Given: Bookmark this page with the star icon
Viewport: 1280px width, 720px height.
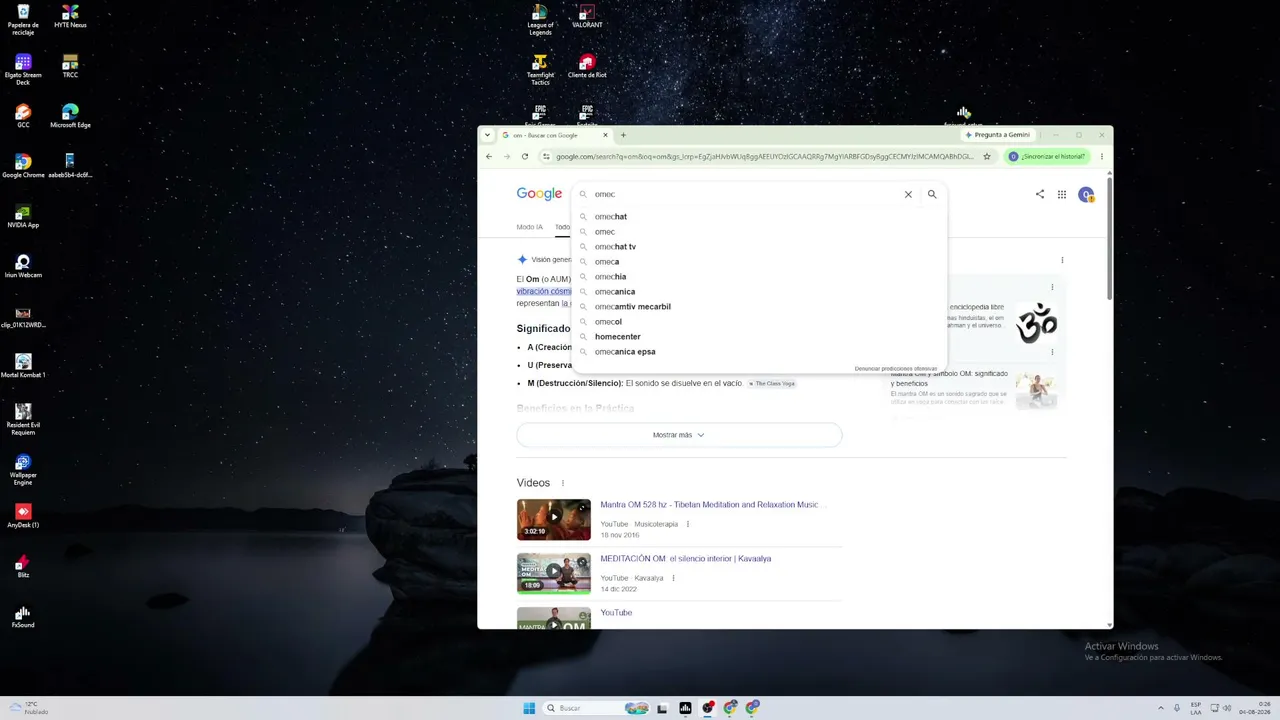Looking at the screenshot, I should pyautogui.click(x=987, y=156).
